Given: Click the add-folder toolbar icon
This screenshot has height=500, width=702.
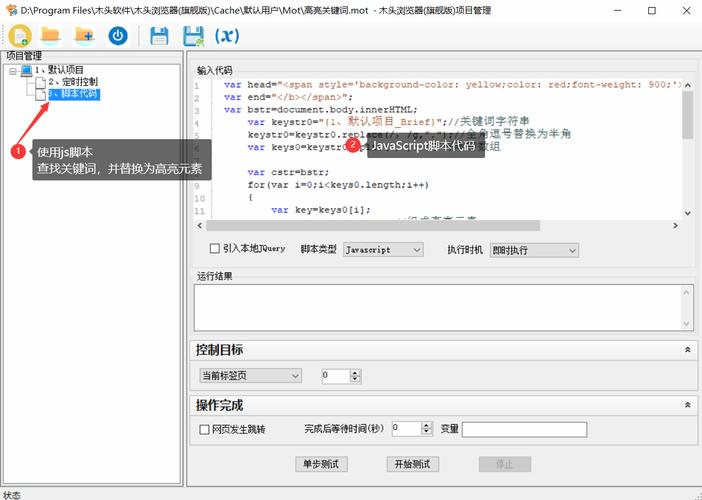Looking at the screenshot, I should pos(84,36).
